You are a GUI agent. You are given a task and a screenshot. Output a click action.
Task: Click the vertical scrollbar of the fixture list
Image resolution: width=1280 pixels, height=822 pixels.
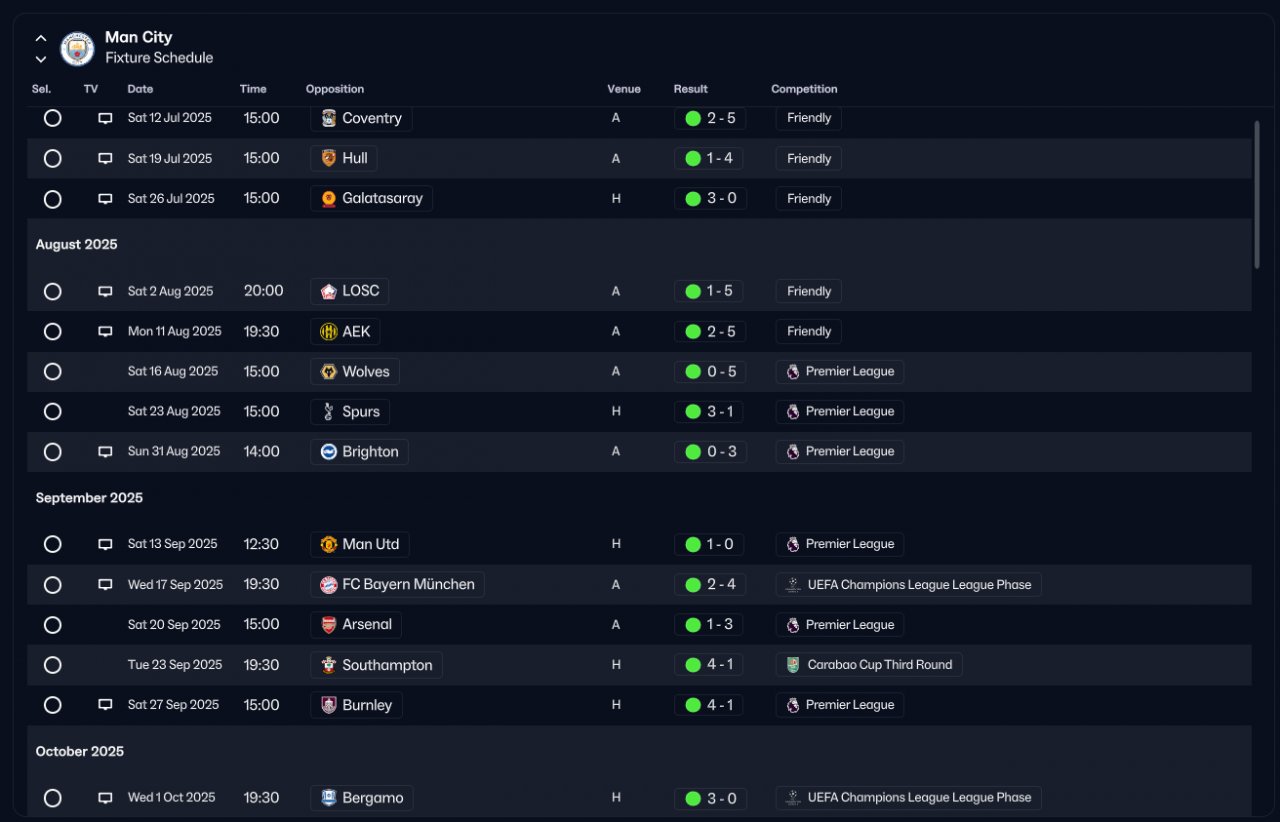1257,195
